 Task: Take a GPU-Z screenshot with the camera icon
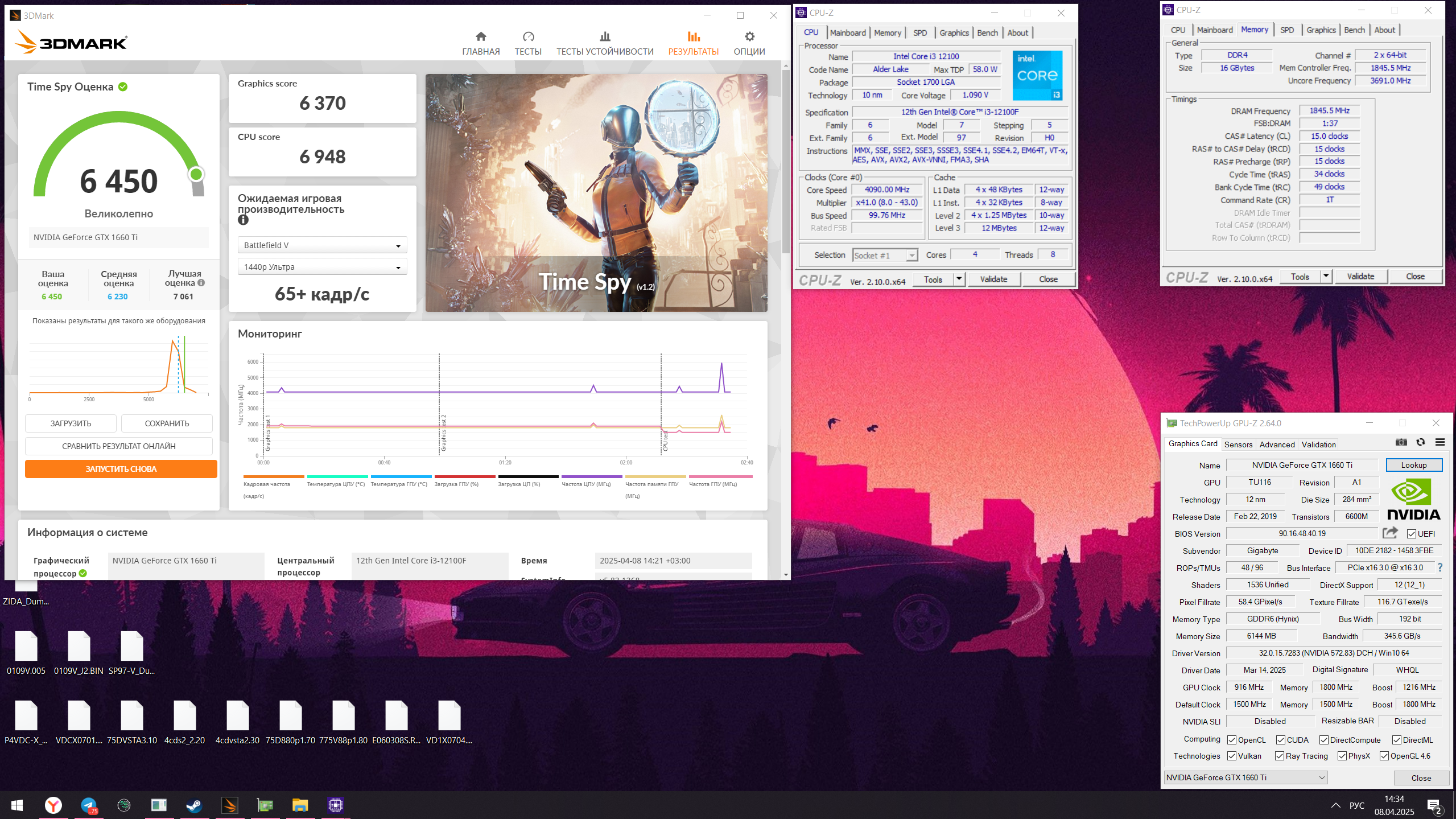tap(1401, 442)
